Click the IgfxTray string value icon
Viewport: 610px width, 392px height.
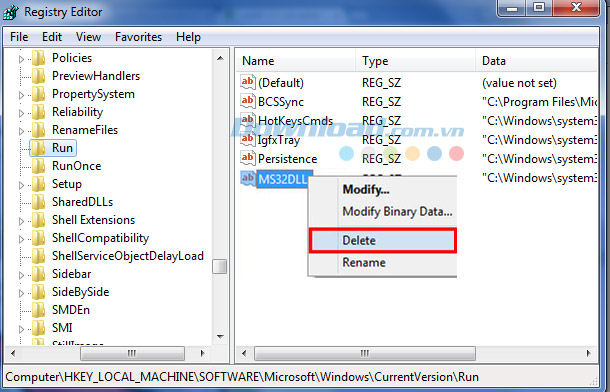[248, 139]
